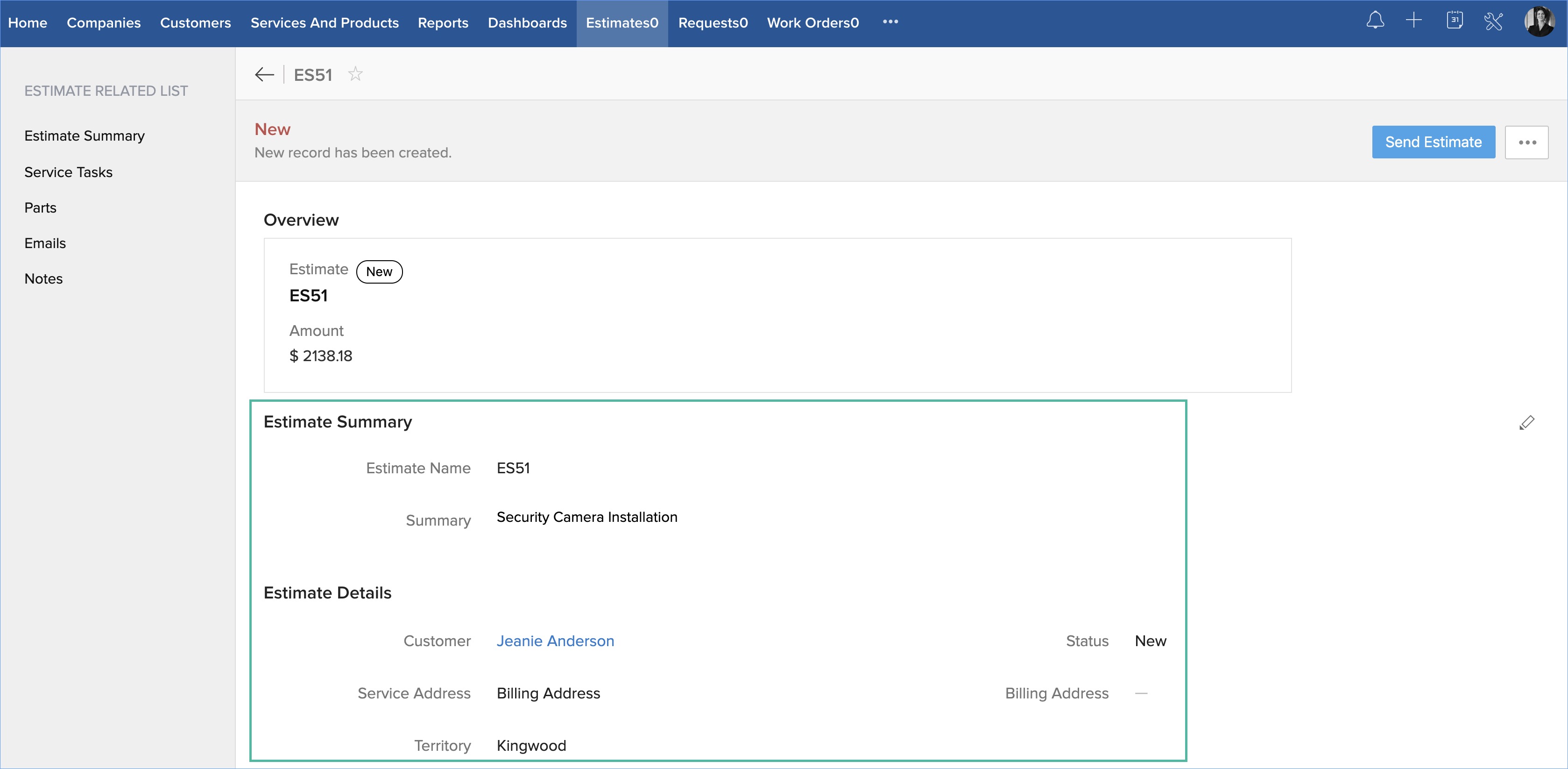This screenshot has height=769, width=1568.
Task: Go to the Dashboards tab
Action: pos(527,23)
